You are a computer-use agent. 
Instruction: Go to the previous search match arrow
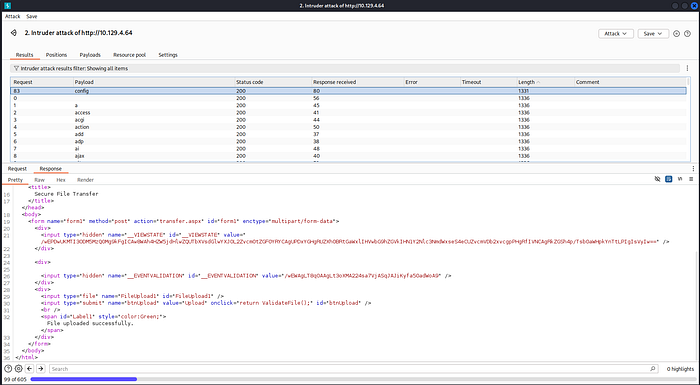[x=29, y=368]
